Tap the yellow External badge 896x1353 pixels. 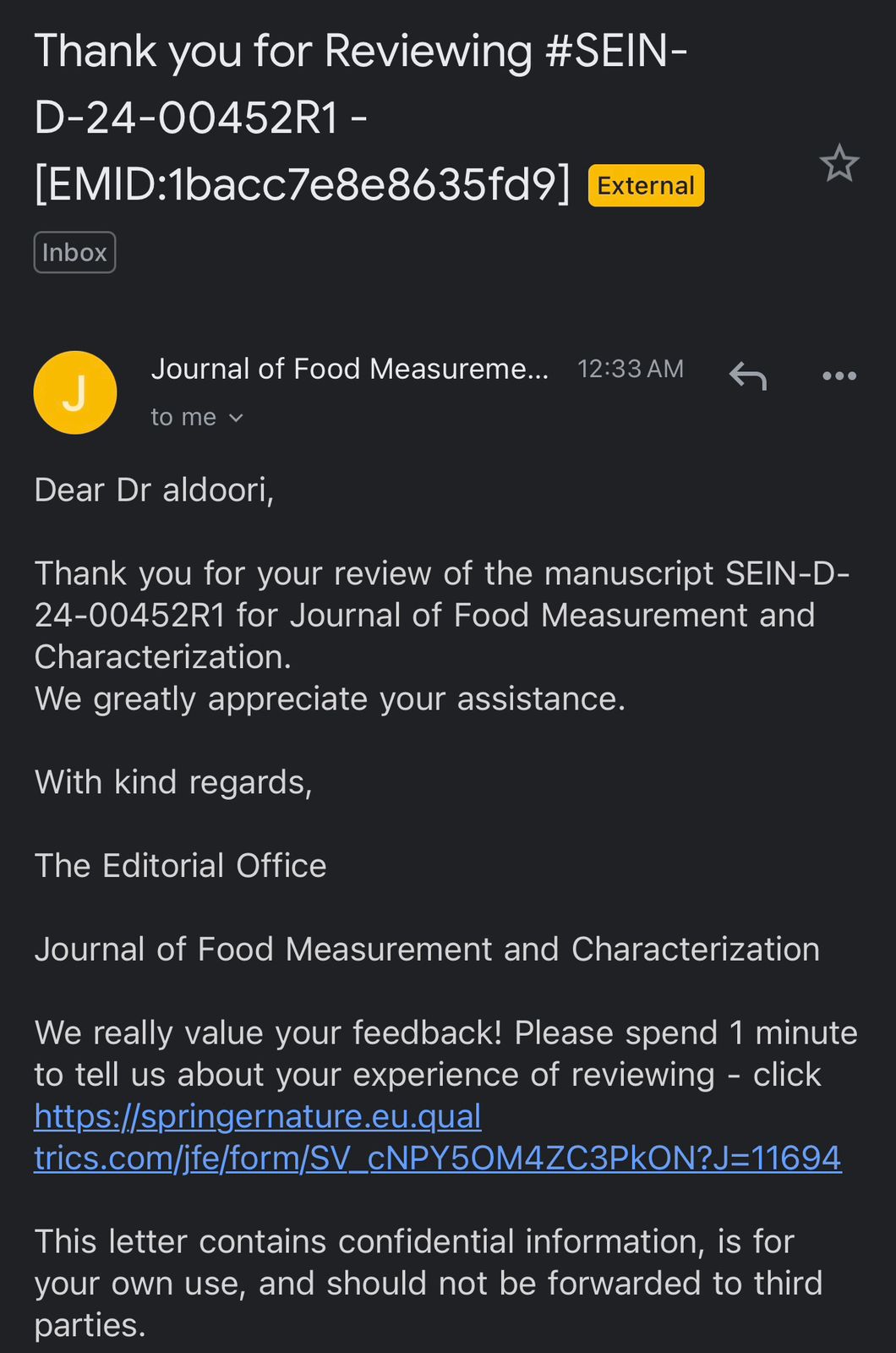646,185
